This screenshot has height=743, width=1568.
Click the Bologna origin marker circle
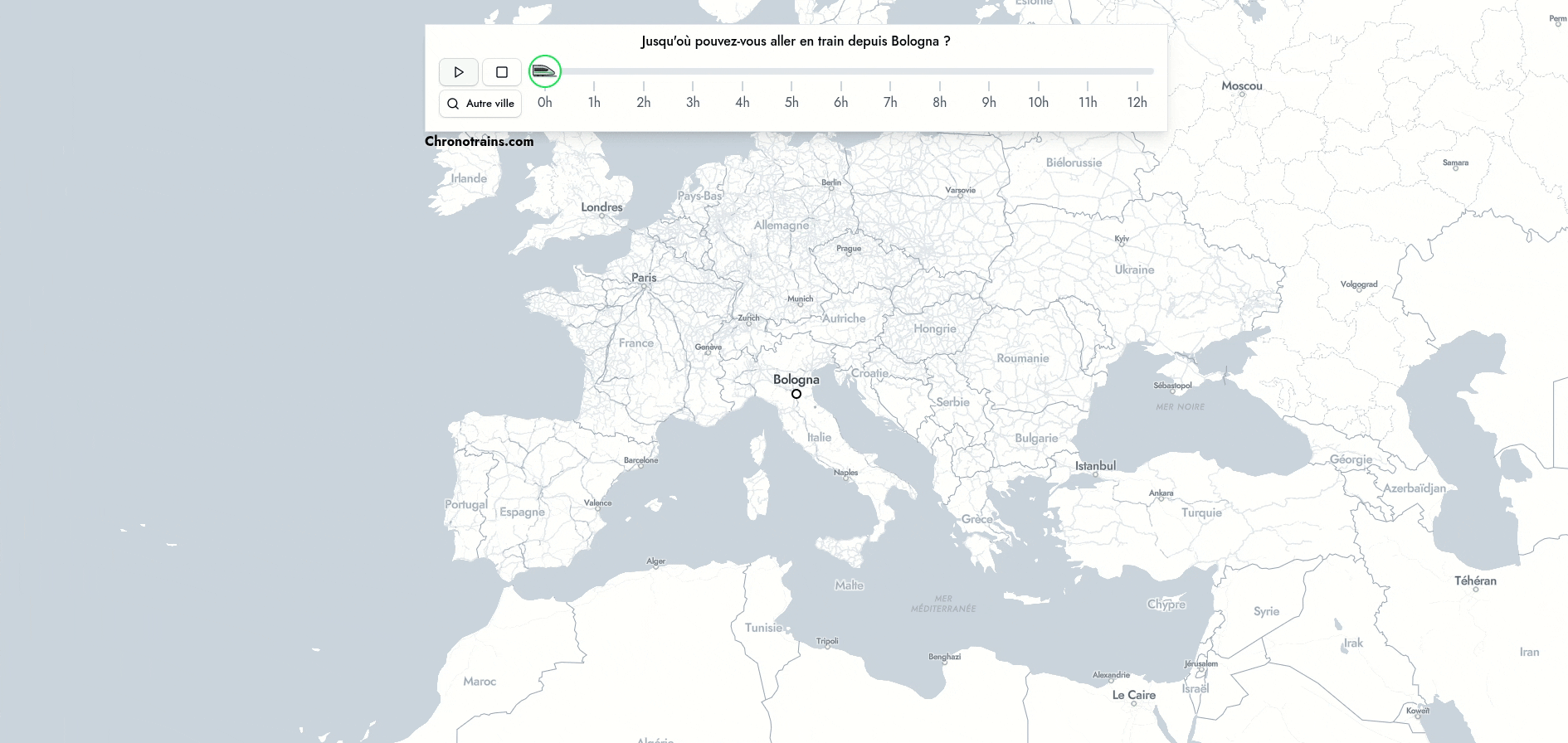coord(796,394)
